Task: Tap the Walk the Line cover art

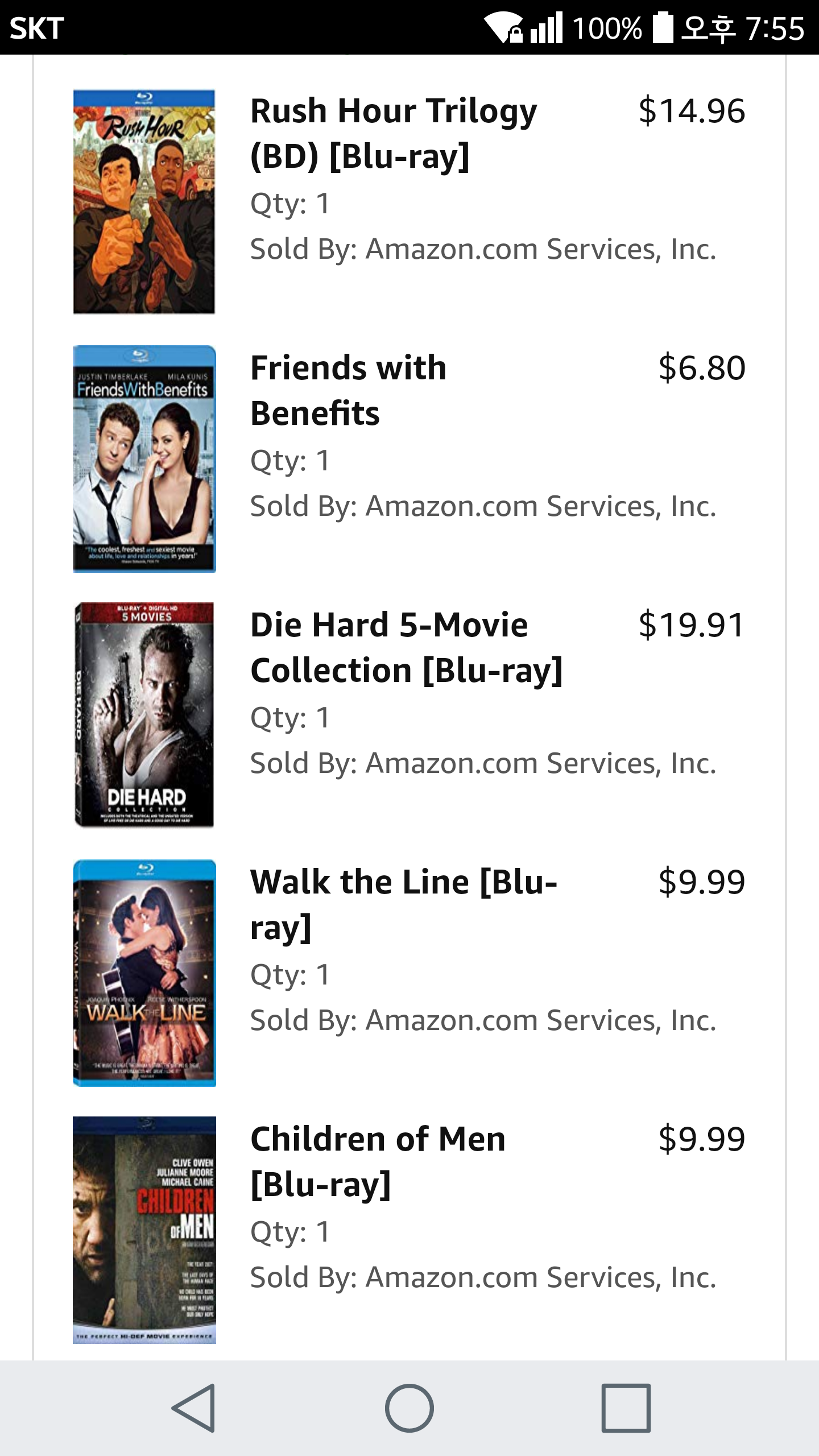Action: click(144, 973)
